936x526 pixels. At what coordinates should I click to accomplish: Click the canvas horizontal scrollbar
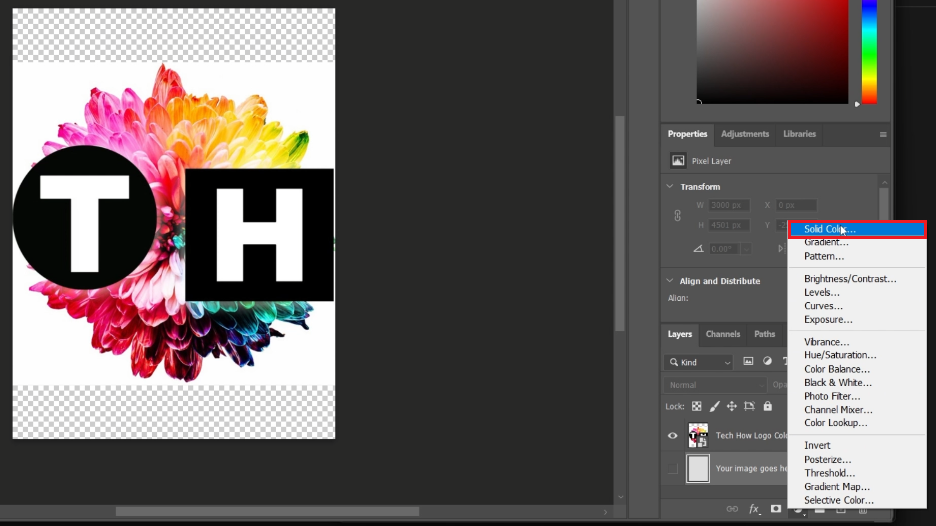pyautogui.click(x=267, y=512)
